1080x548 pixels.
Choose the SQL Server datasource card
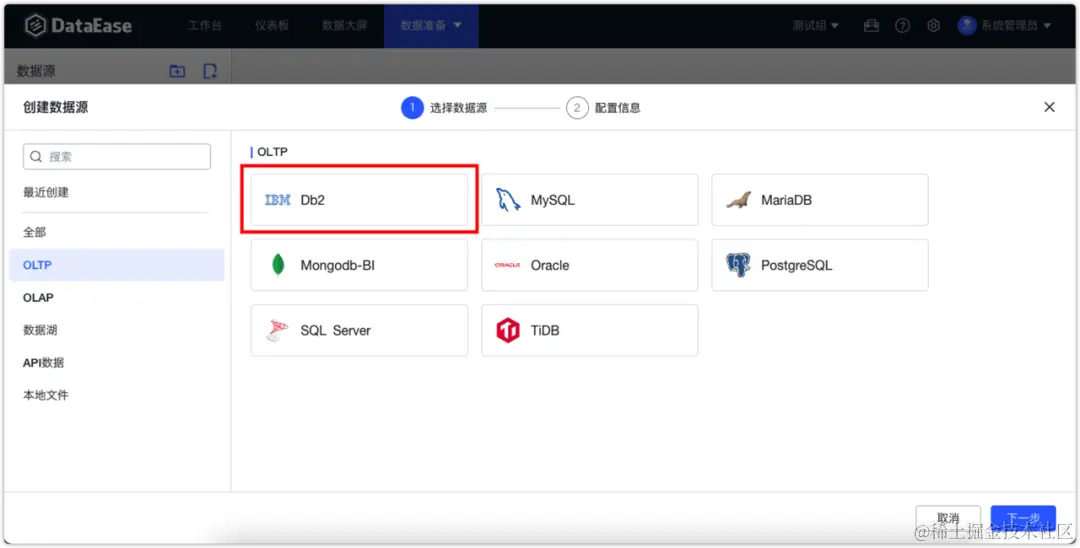(359, 330)
